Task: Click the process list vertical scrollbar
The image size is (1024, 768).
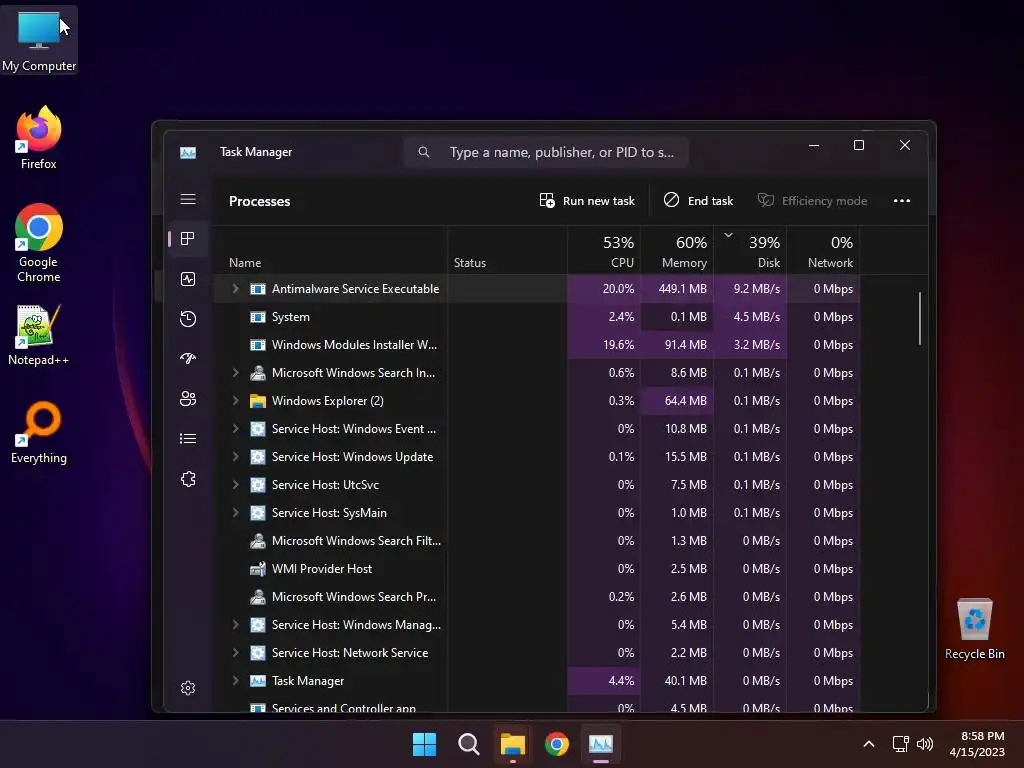Action: point(920,318)
